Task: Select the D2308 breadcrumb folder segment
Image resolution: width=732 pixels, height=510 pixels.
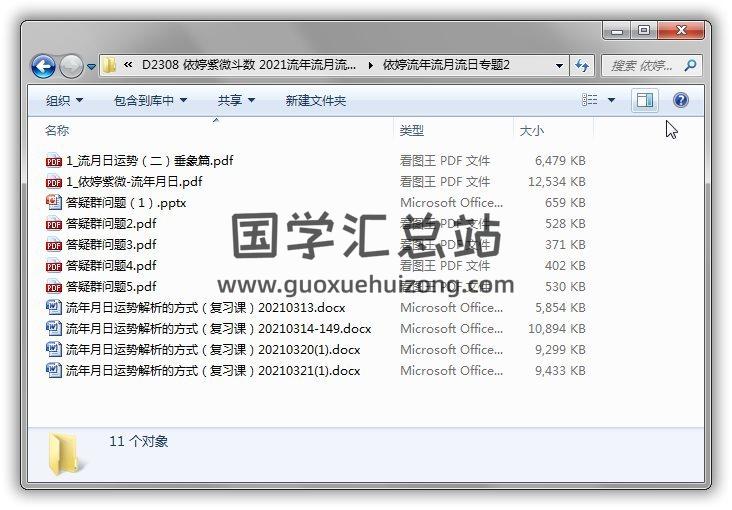Action: point(248,65)
